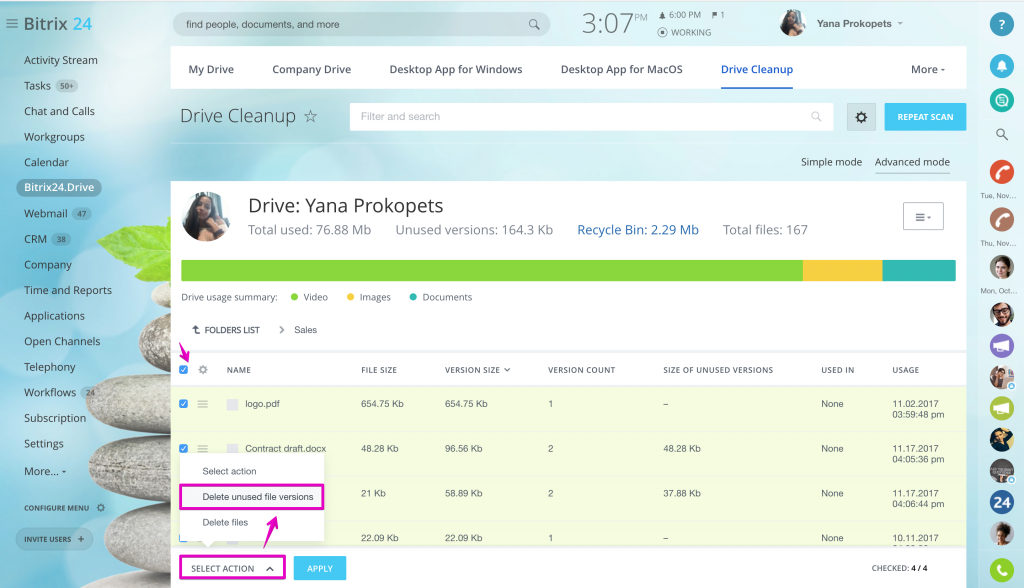Click the right sidebar search magnifier

pos(1001,135)
